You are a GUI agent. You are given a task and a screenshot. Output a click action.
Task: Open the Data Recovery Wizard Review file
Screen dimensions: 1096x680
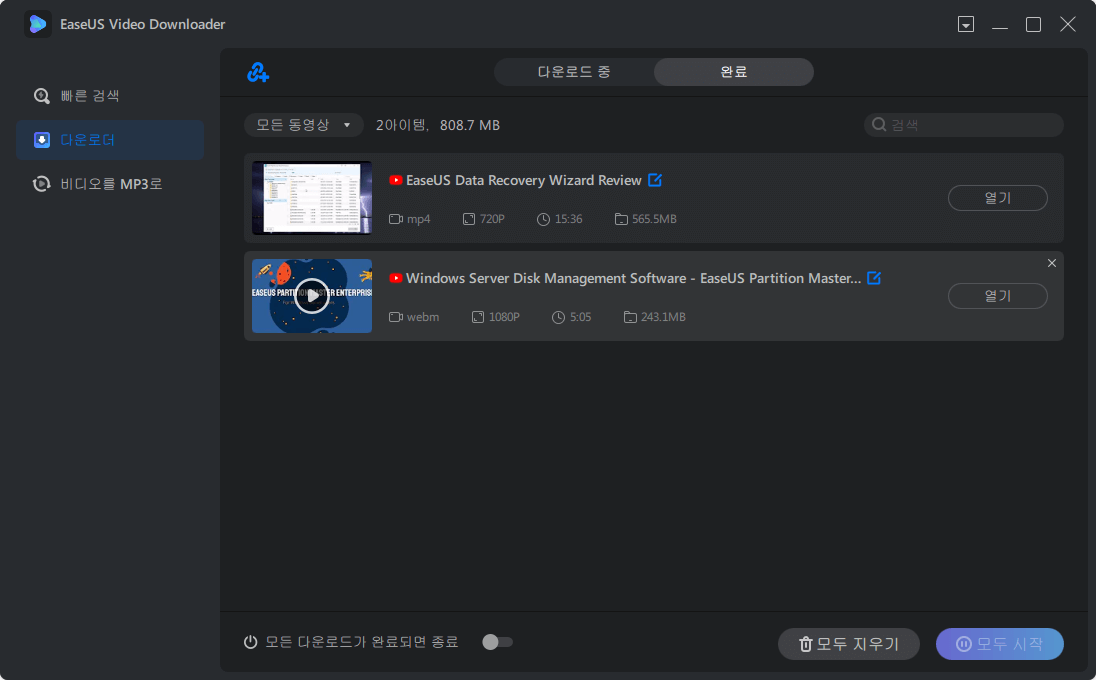(x=997, y=198)
